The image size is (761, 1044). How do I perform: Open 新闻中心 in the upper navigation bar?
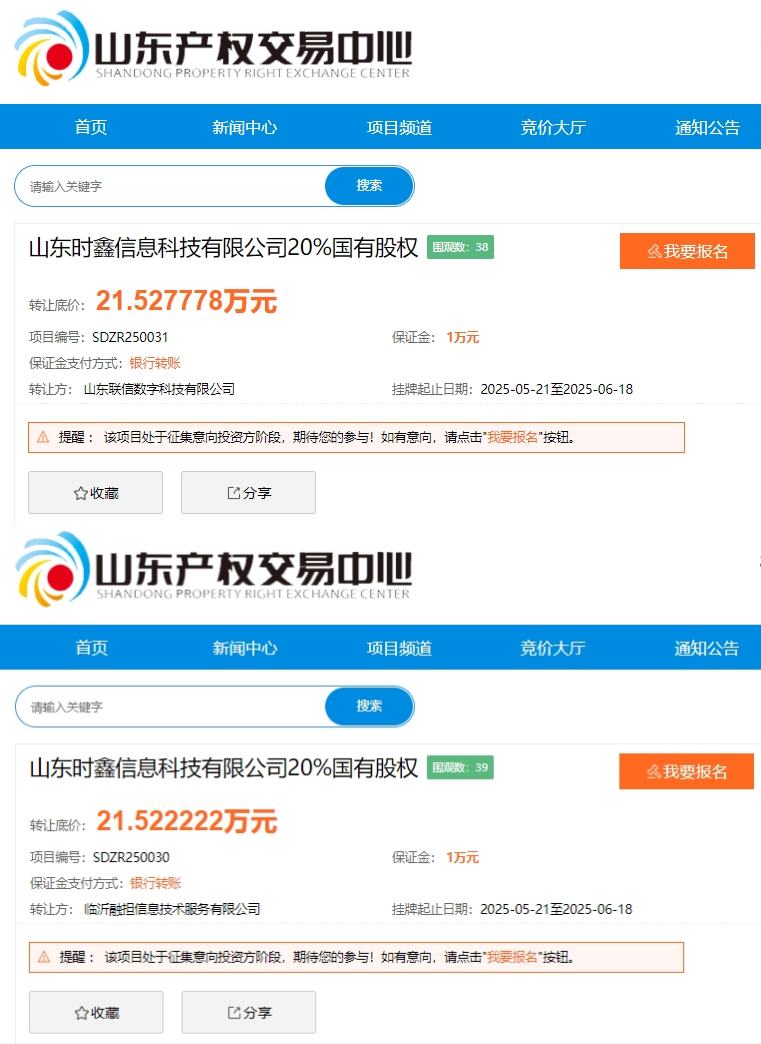(244, 127)
